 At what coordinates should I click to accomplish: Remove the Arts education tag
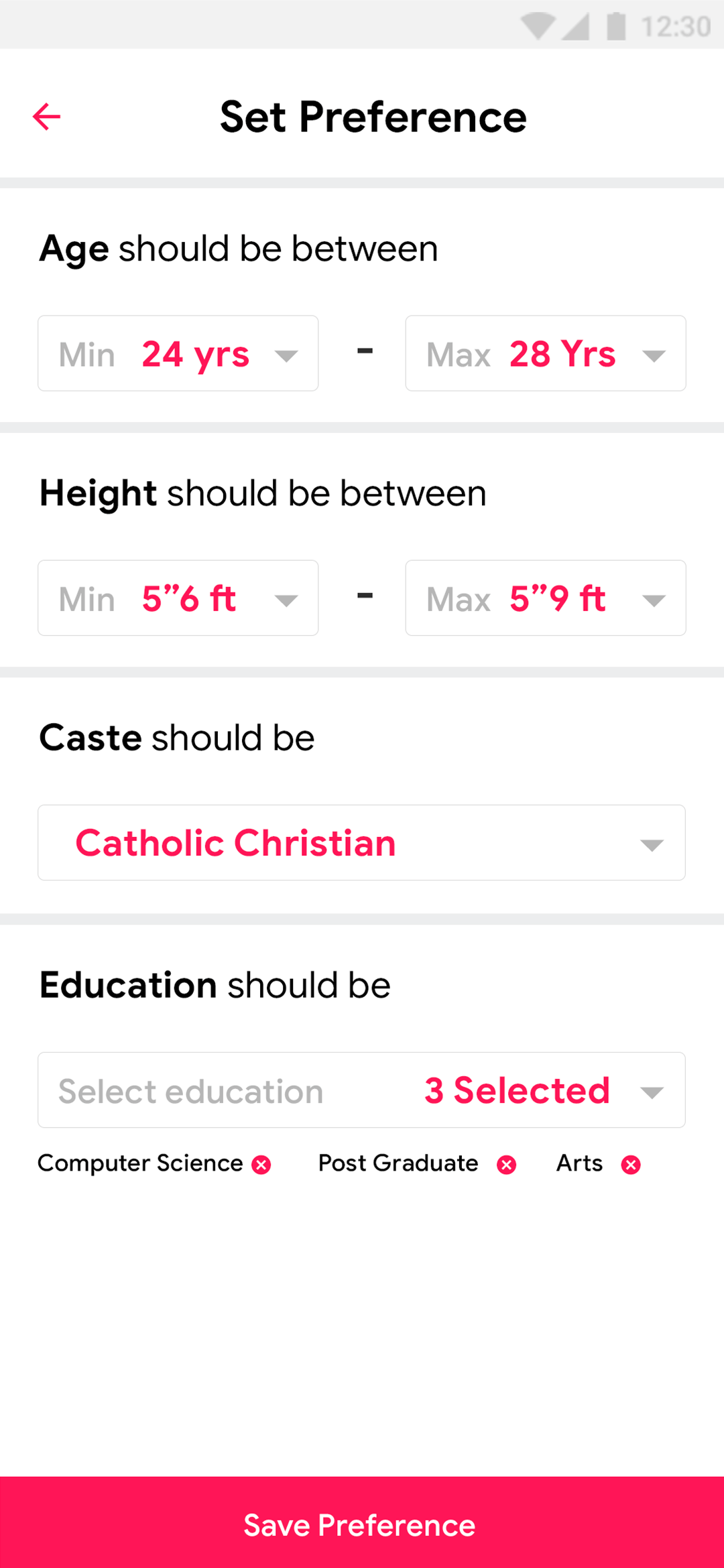click(x=631, y=1165)
